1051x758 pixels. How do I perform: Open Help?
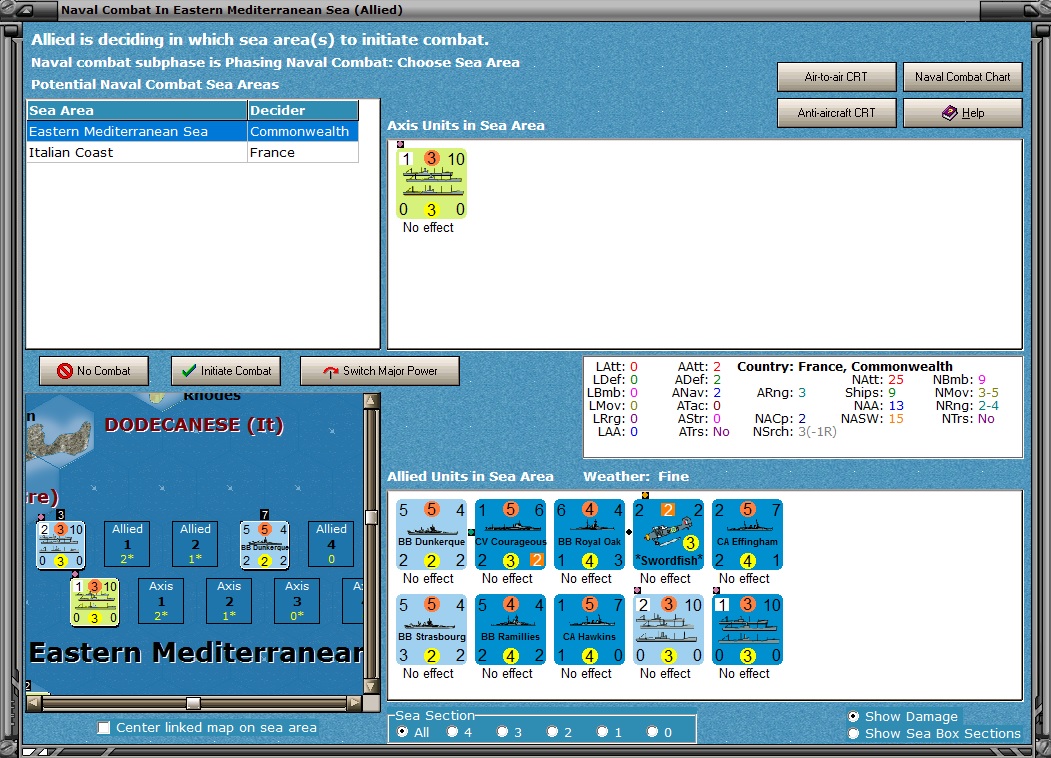coord(963,113)
